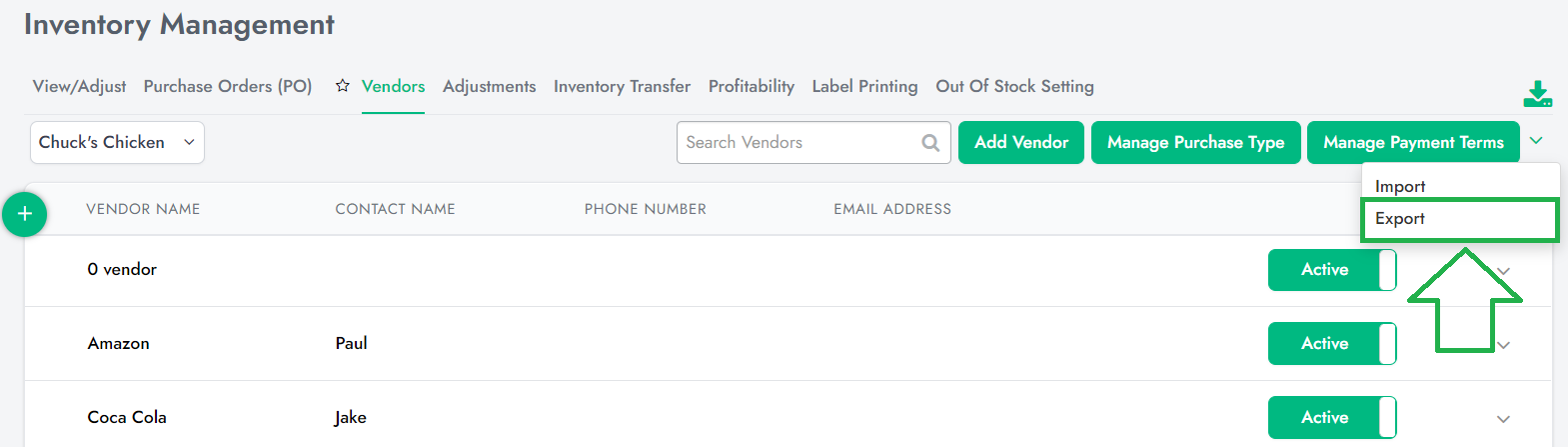Click the Manage Payment Terms button
Viewport: 1568px width, 447px height.
(1413, 143)
